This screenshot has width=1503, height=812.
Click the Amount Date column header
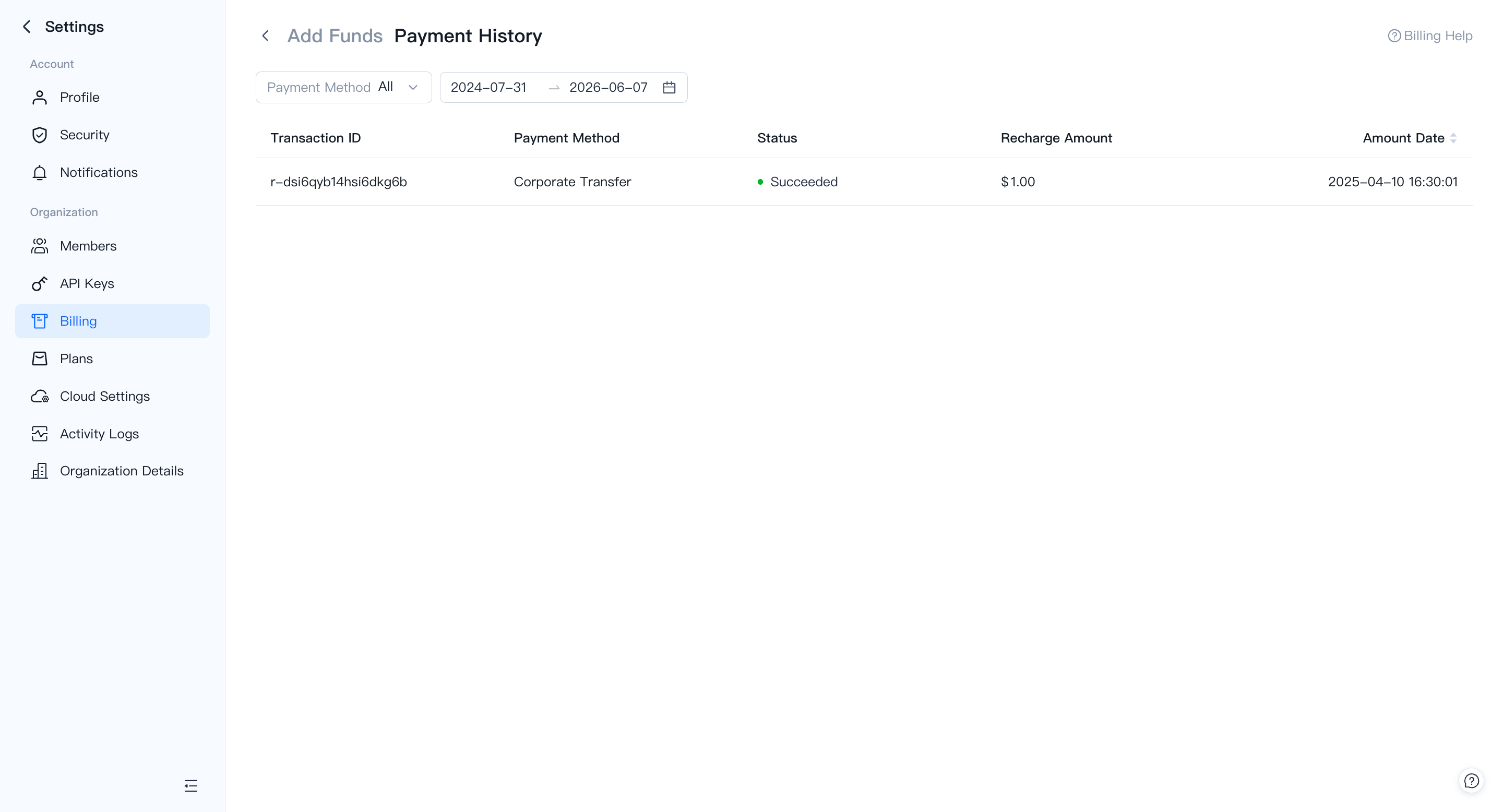click(1403, 138)
